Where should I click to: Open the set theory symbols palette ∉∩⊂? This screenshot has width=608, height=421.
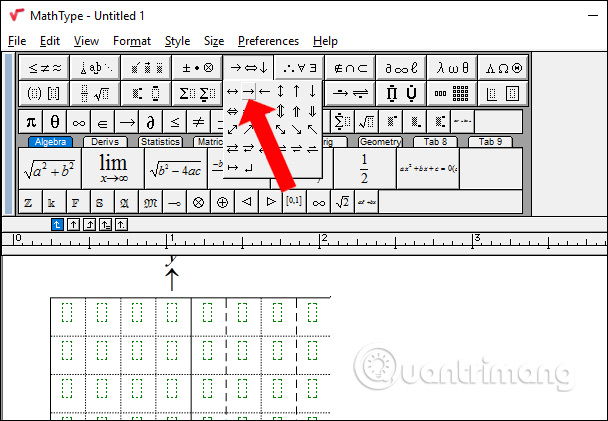coord(351,68)
